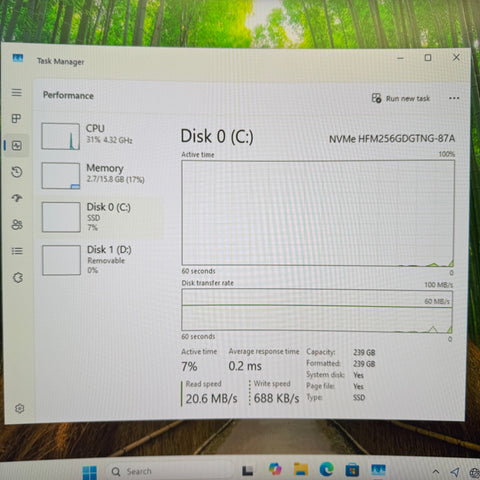Screen dimensions: 480x480
Task: Click Task Manager icon in the taskbar
Action: click(x=378, y=470)
